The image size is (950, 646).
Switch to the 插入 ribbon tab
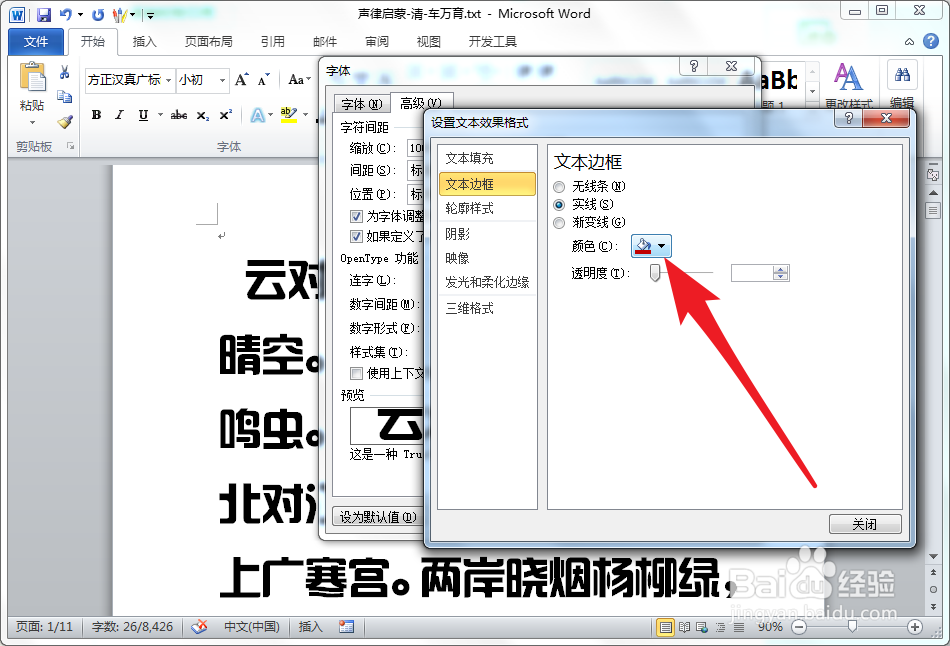pyautogui.click(x=145, y=42)
